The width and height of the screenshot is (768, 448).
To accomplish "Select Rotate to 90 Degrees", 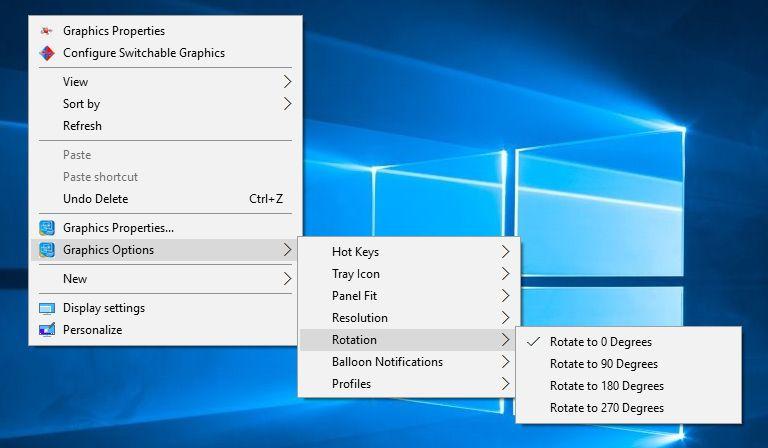I will (x=628, y=364).
